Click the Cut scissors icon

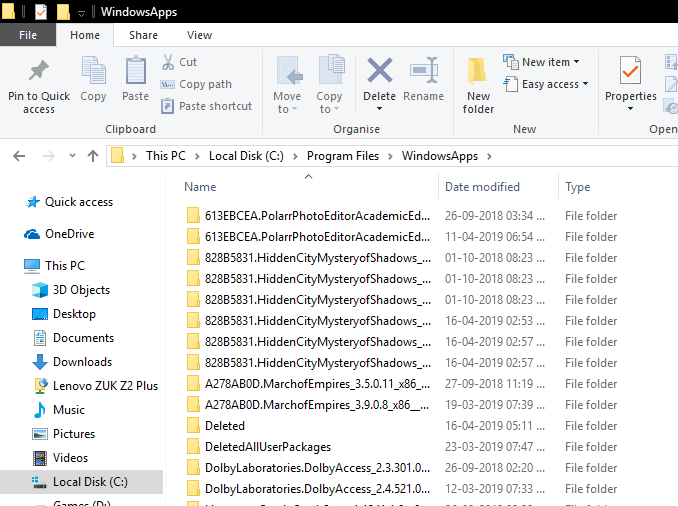[x=168, y=62]
